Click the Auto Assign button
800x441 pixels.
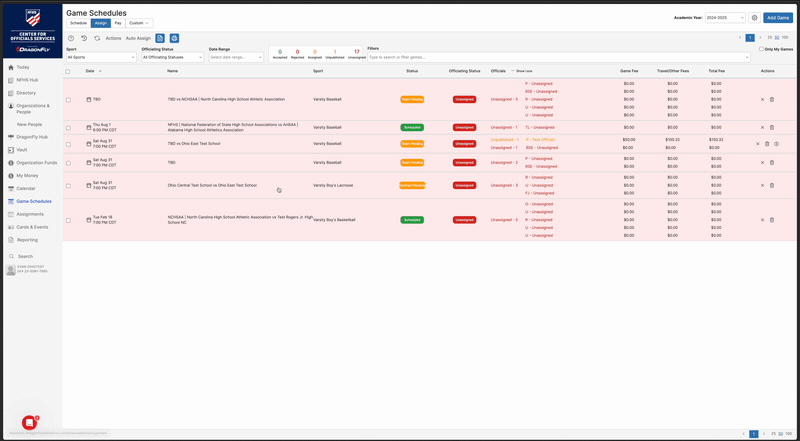click(x=138, y=38)
